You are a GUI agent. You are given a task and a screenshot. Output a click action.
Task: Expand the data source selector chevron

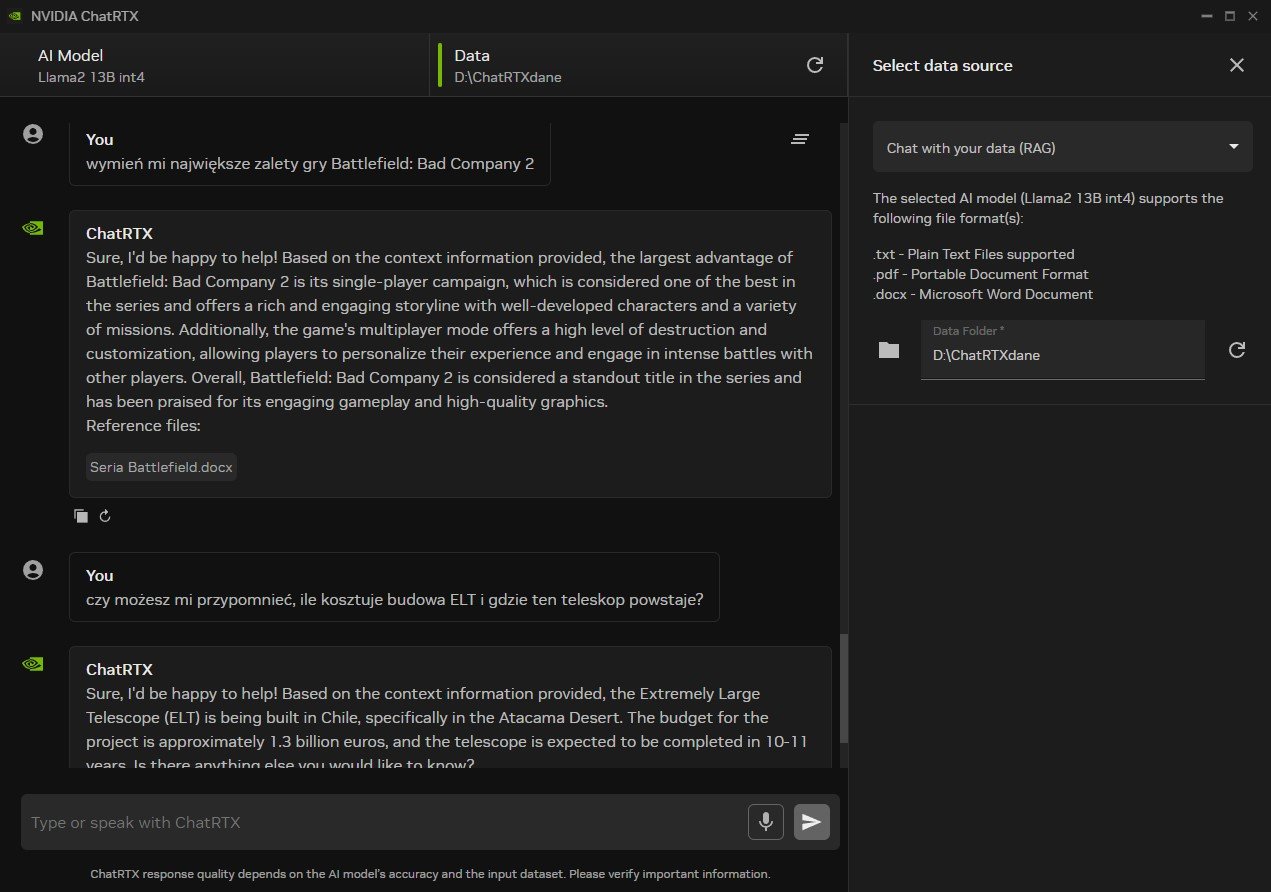1235,146
